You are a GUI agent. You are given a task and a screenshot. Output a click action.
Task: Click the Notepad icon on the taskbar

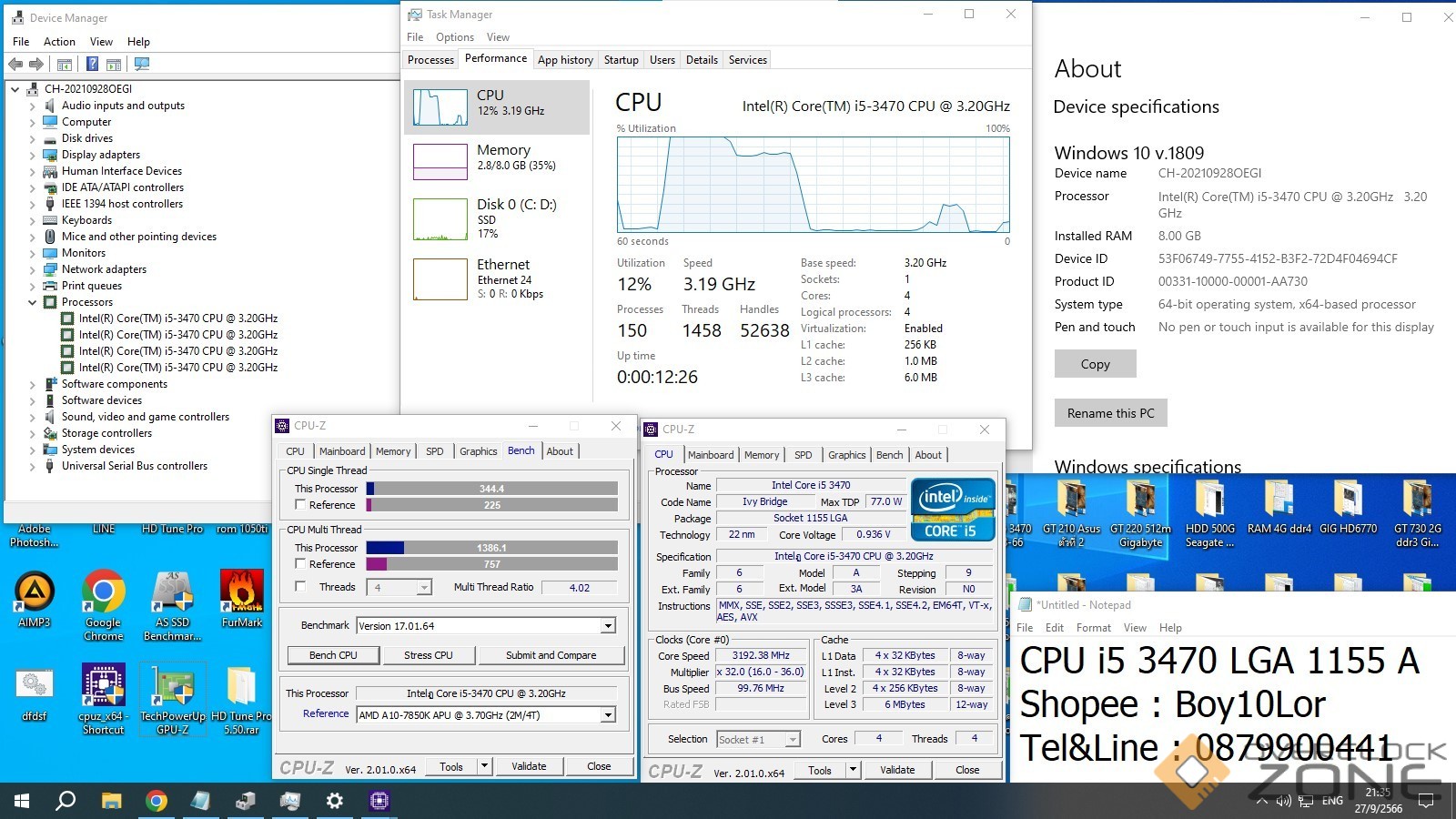[x=200, y=801]
